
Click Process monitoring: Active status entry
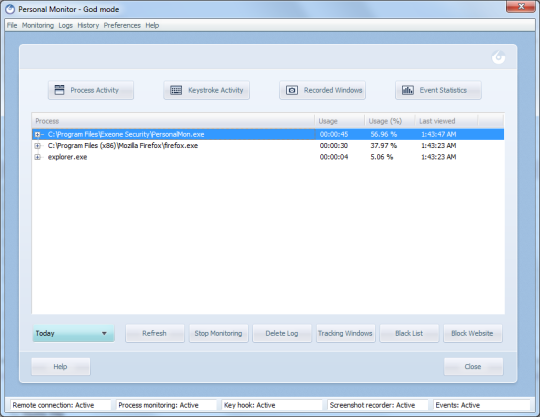(x=166, y=405)
